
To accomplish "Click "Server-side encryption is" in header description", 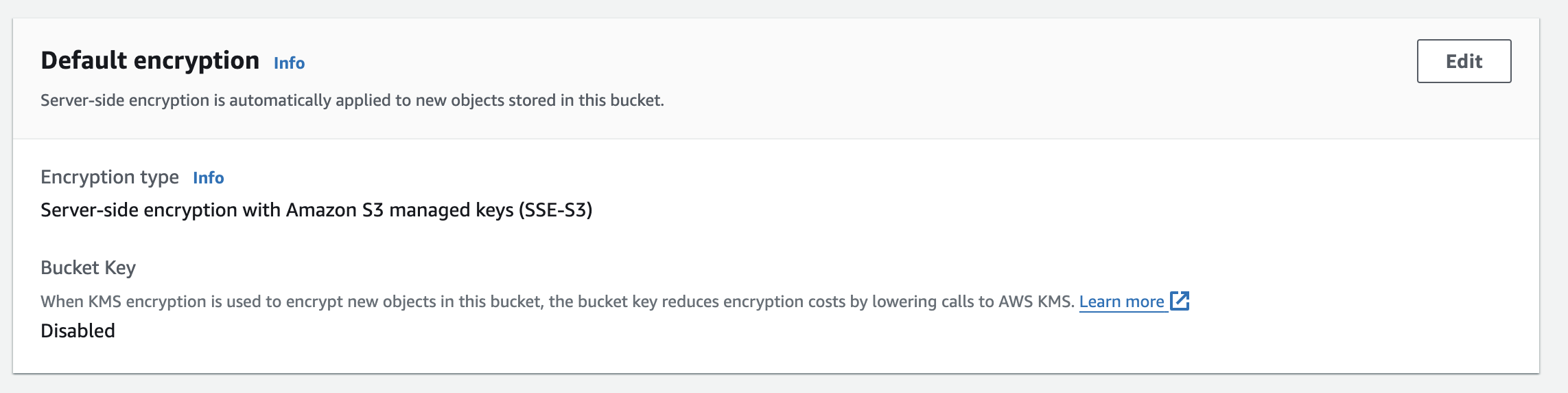I will click(x=132, y=100).
